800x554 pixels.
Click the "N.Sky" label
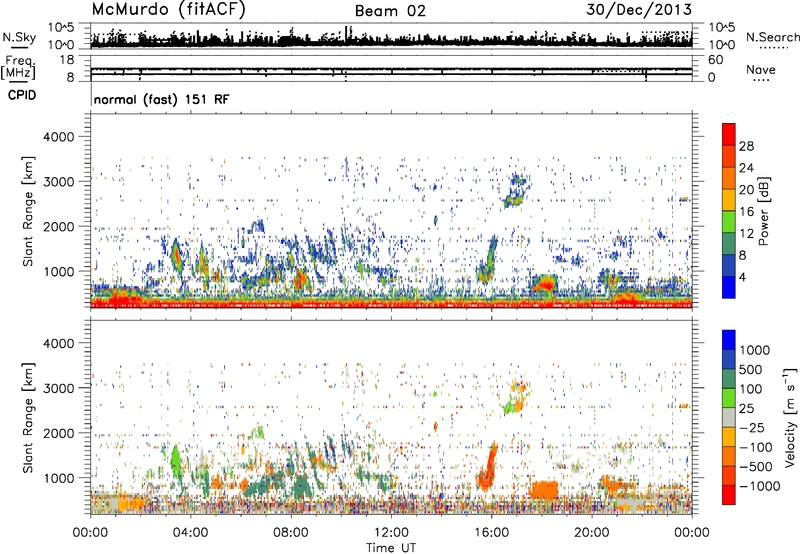coord(19,37)
